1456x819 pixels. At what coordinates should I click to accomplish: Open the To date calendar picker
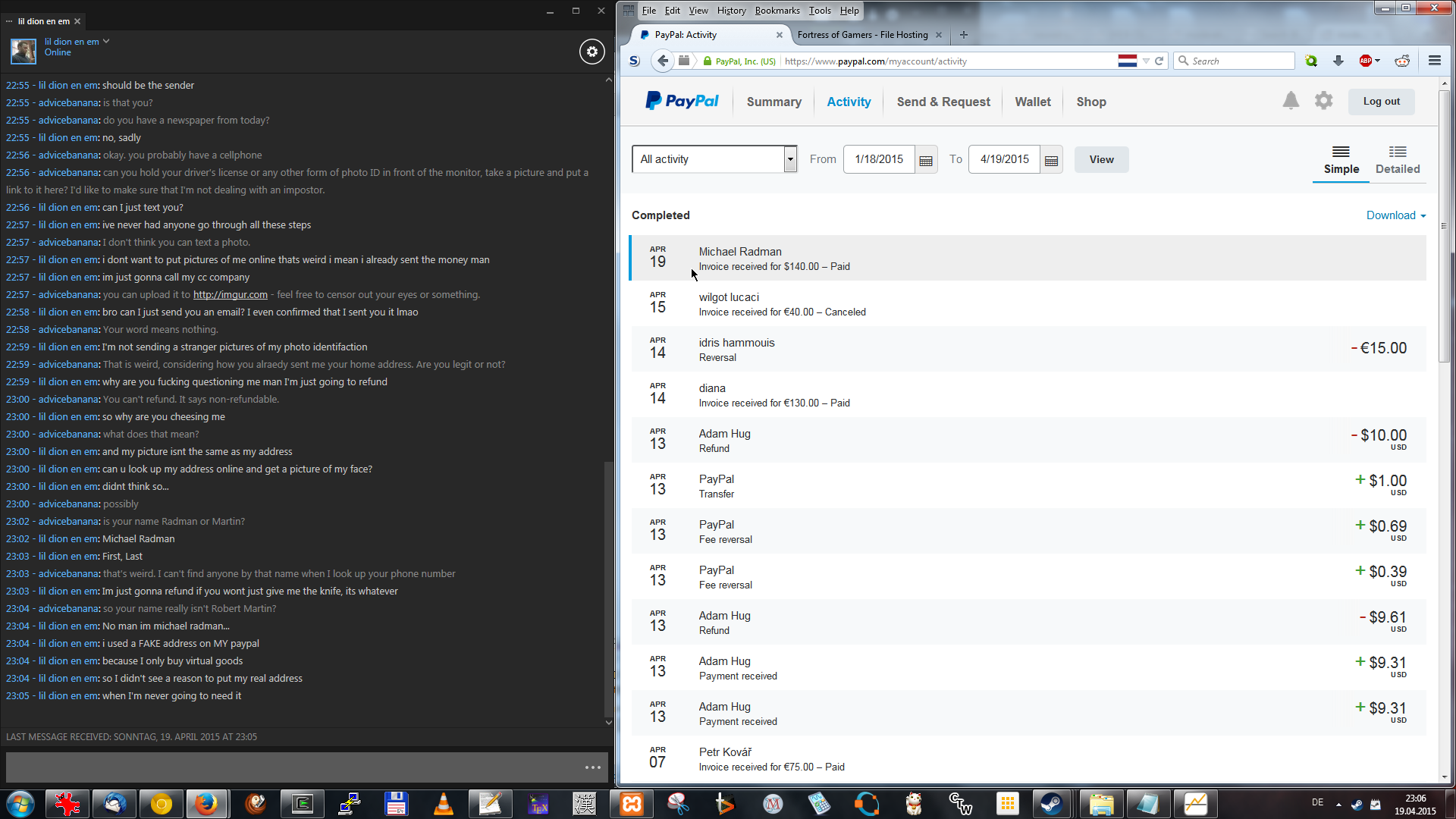click(1051, 160)
